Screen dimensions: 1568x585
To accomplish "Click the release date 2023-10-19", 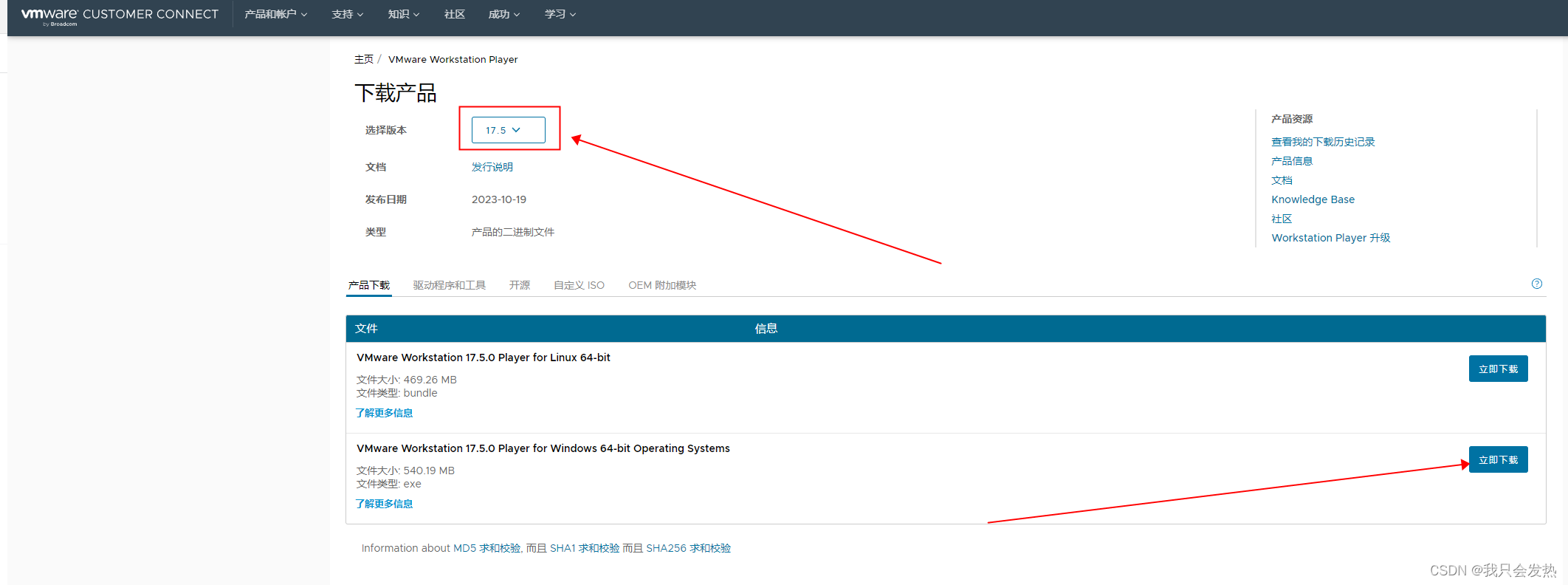I will (x=499, y=199).
